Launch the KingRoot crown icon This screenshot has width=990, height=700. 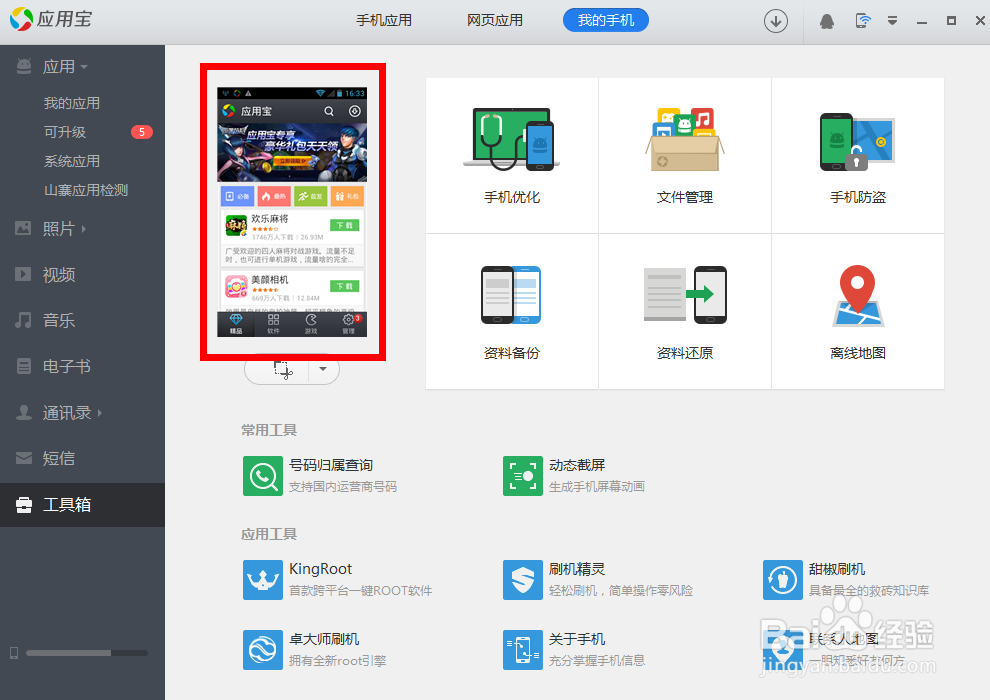click(263, 579)
